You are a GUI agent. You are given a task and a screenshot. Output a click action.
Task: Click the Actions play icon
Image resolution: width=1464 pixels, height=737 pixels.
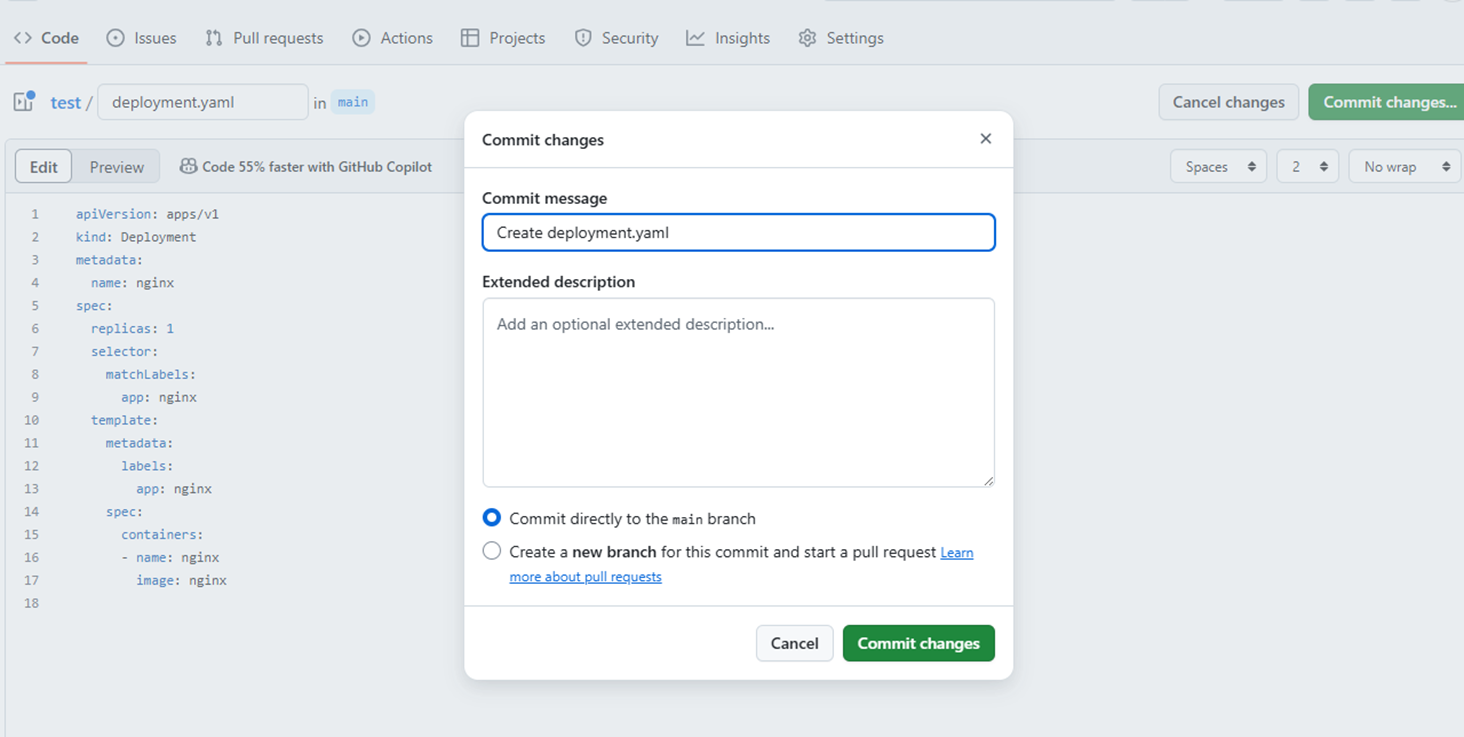[x=361, y=38]
